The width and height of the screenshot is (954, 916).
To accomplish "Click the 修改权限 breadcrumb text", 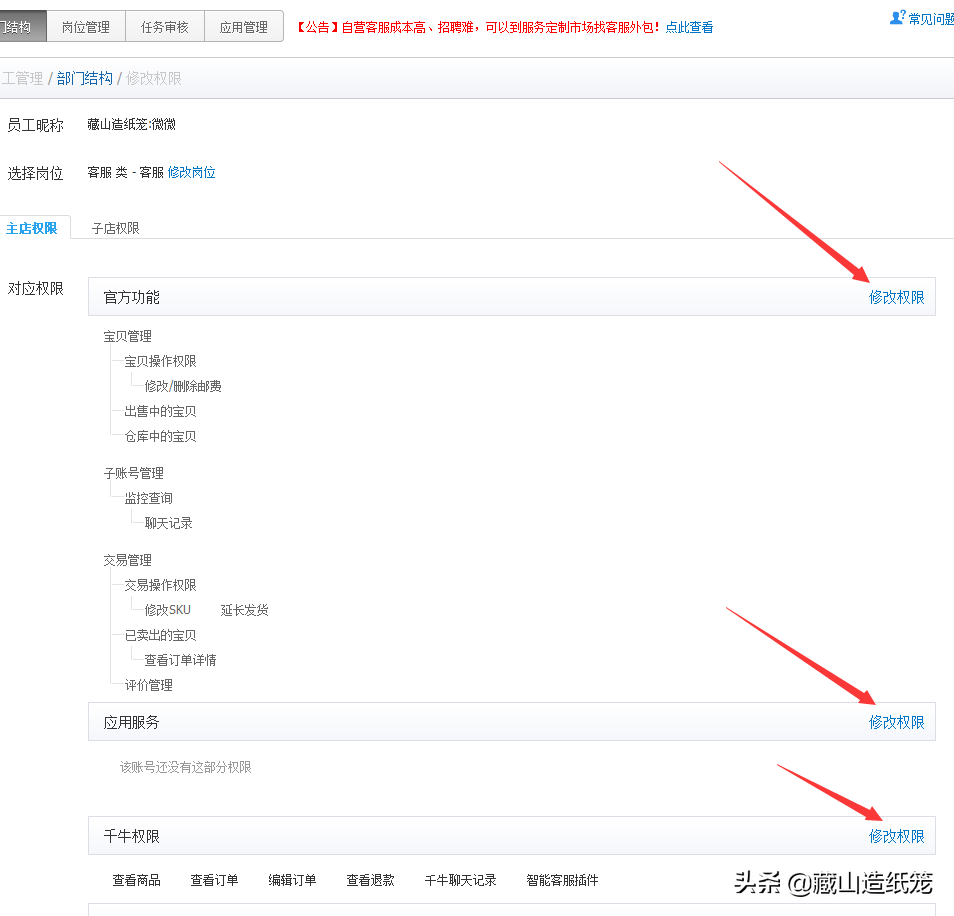I will (x=154, y=78).
